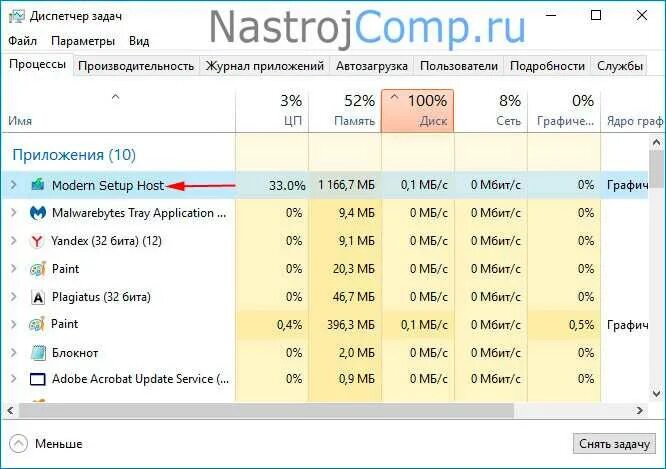Maximize the Task Manager window
The image size is (666, 469).
596,16
